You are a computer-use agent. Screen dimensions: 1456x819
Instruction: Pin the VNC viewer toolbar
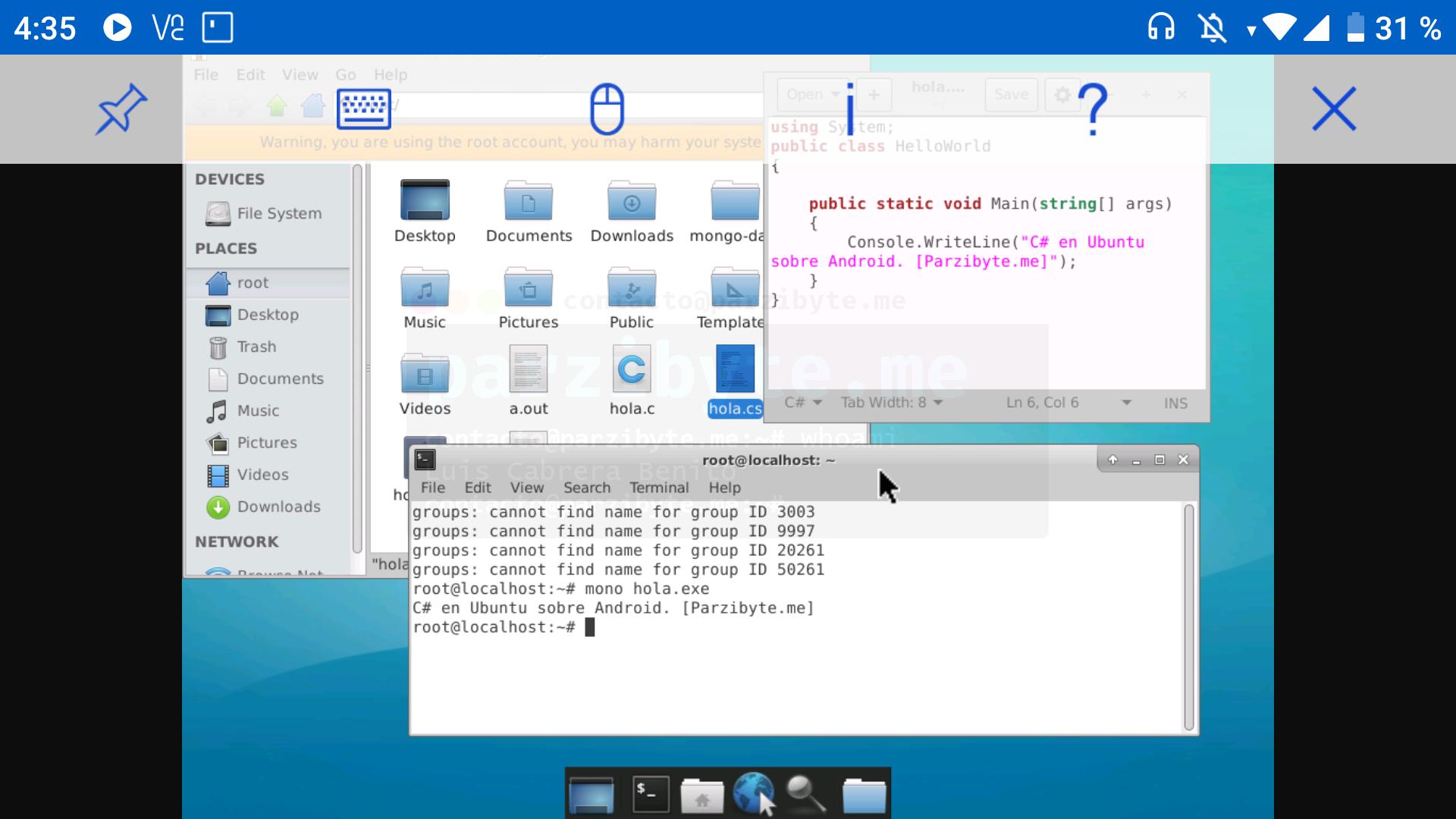click(x=121, y=109)
